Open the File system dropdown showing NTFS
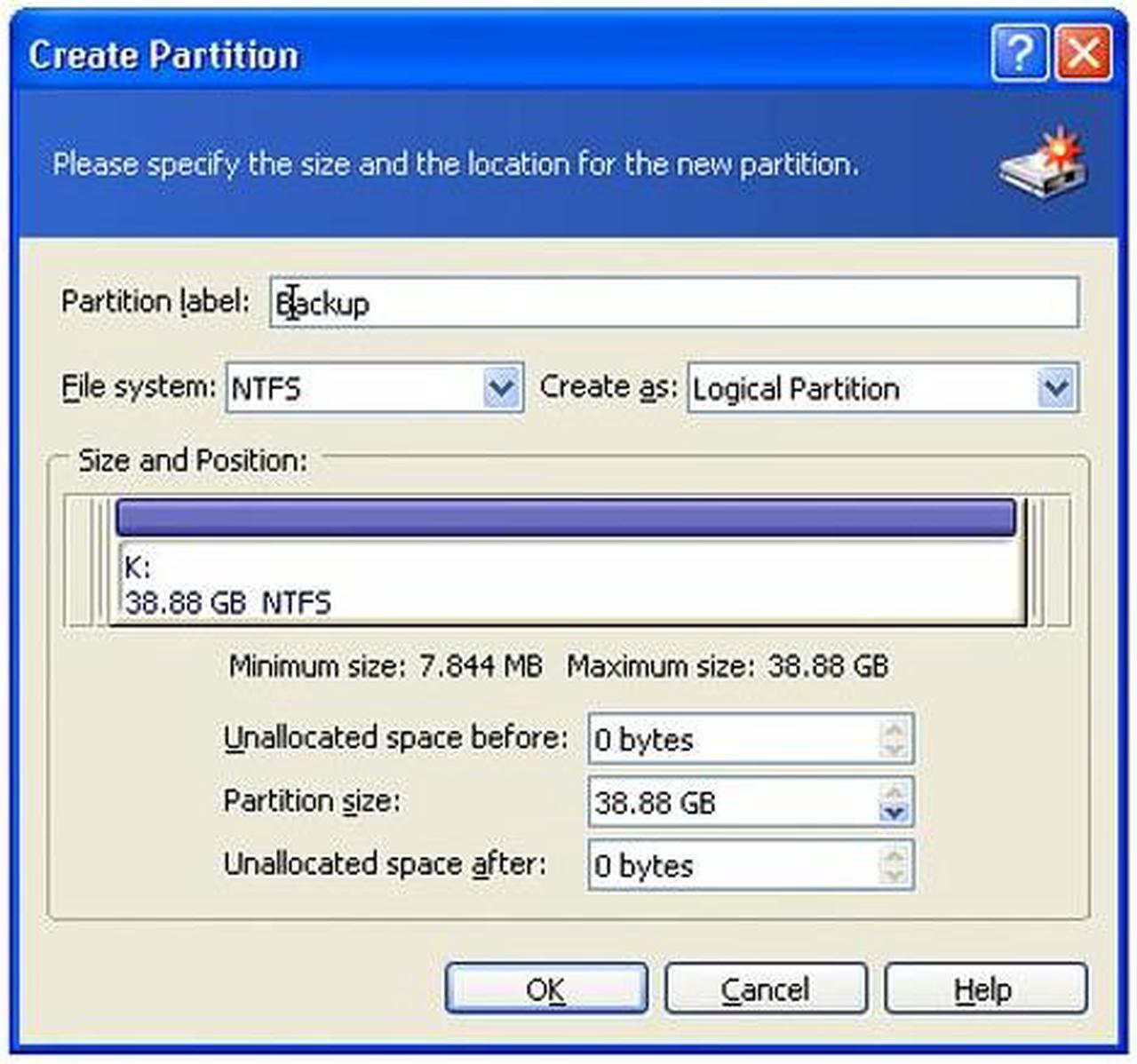 (501, 387)
